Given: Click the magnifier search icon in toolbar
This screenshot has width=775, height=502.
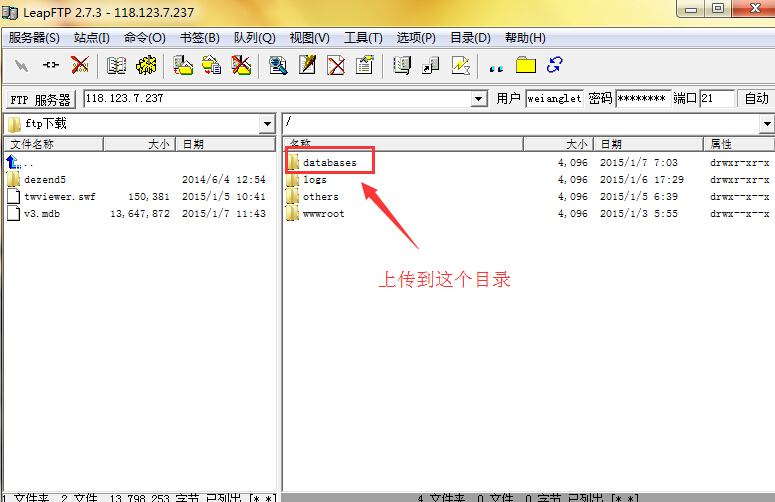Looking at the screenshot, I should pos(278,65).
